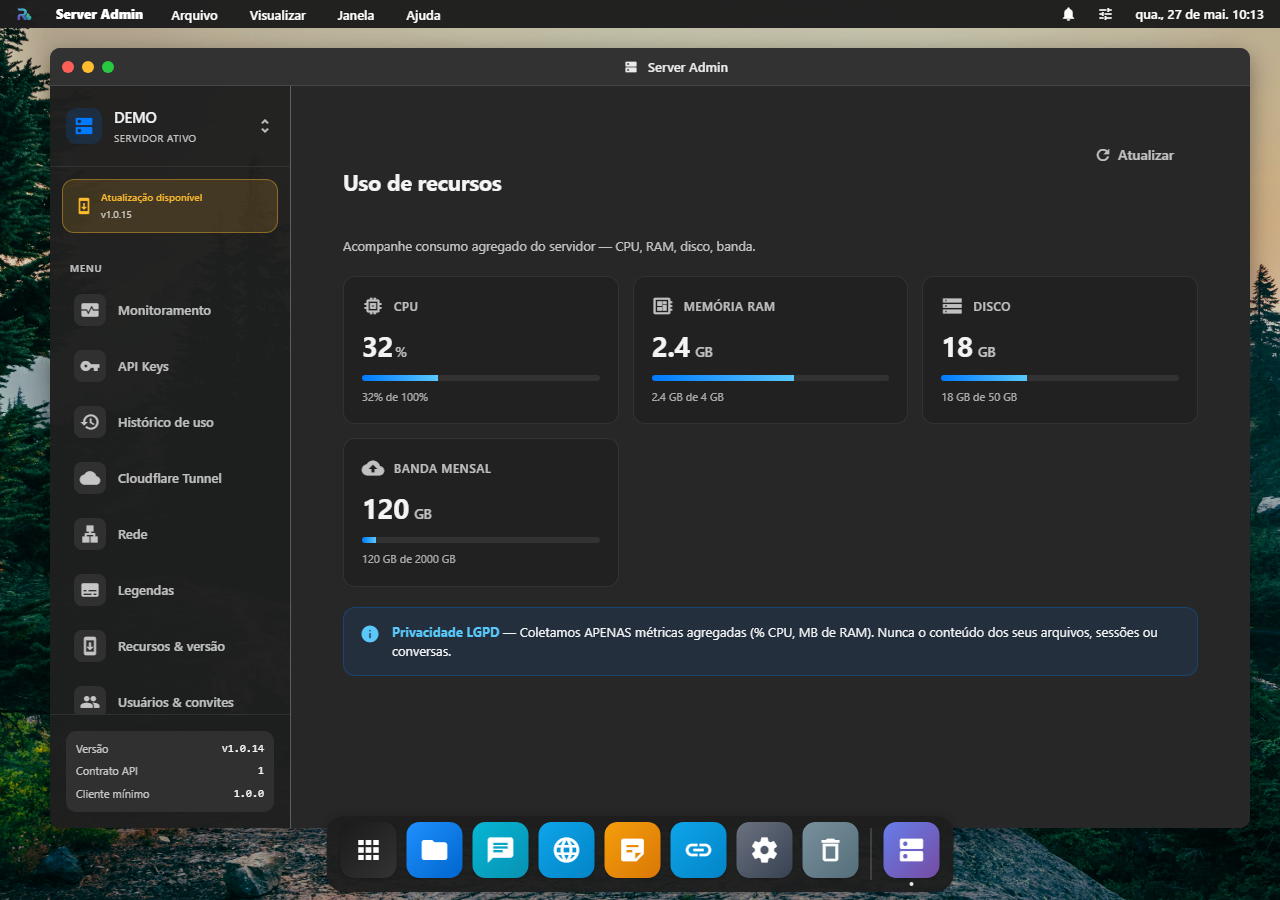Open Usuários & convites section
Viewport: 1280px width, 900px height.
(x=170, y=700)
